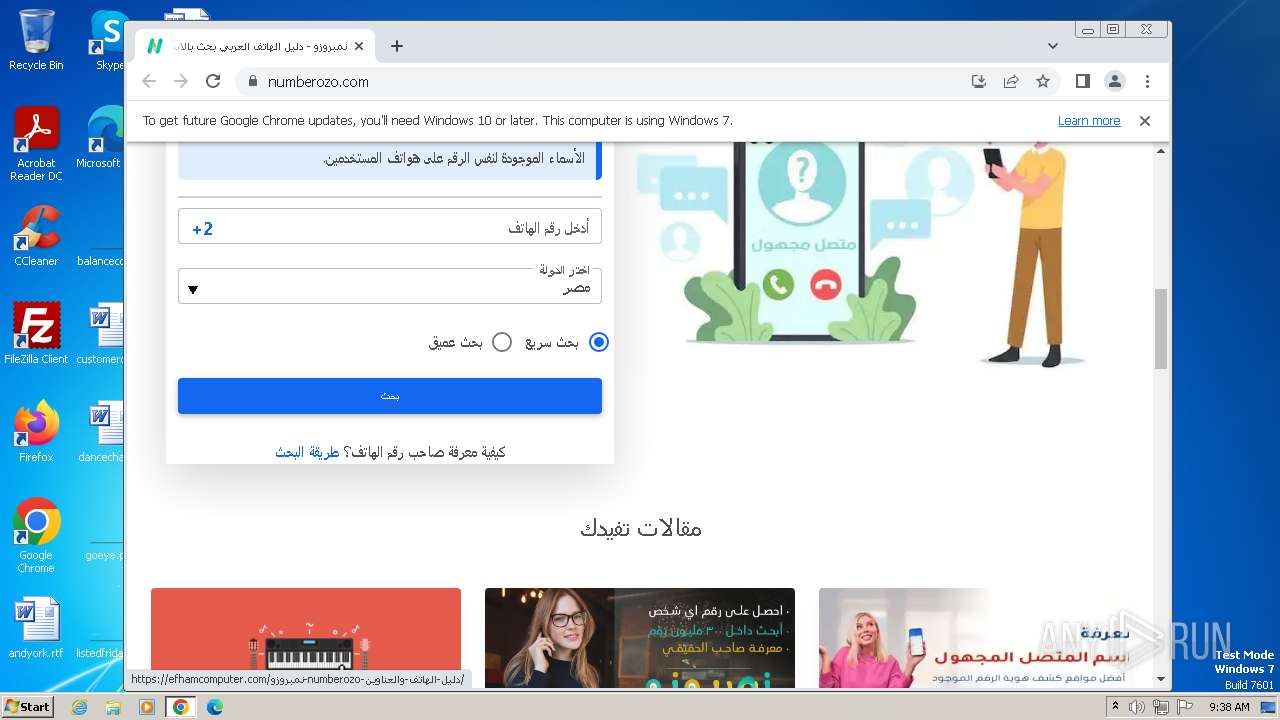Open the Chrome three-dot menu
The height and width of the screenshot is (720, 1280).
[1147, 81]
